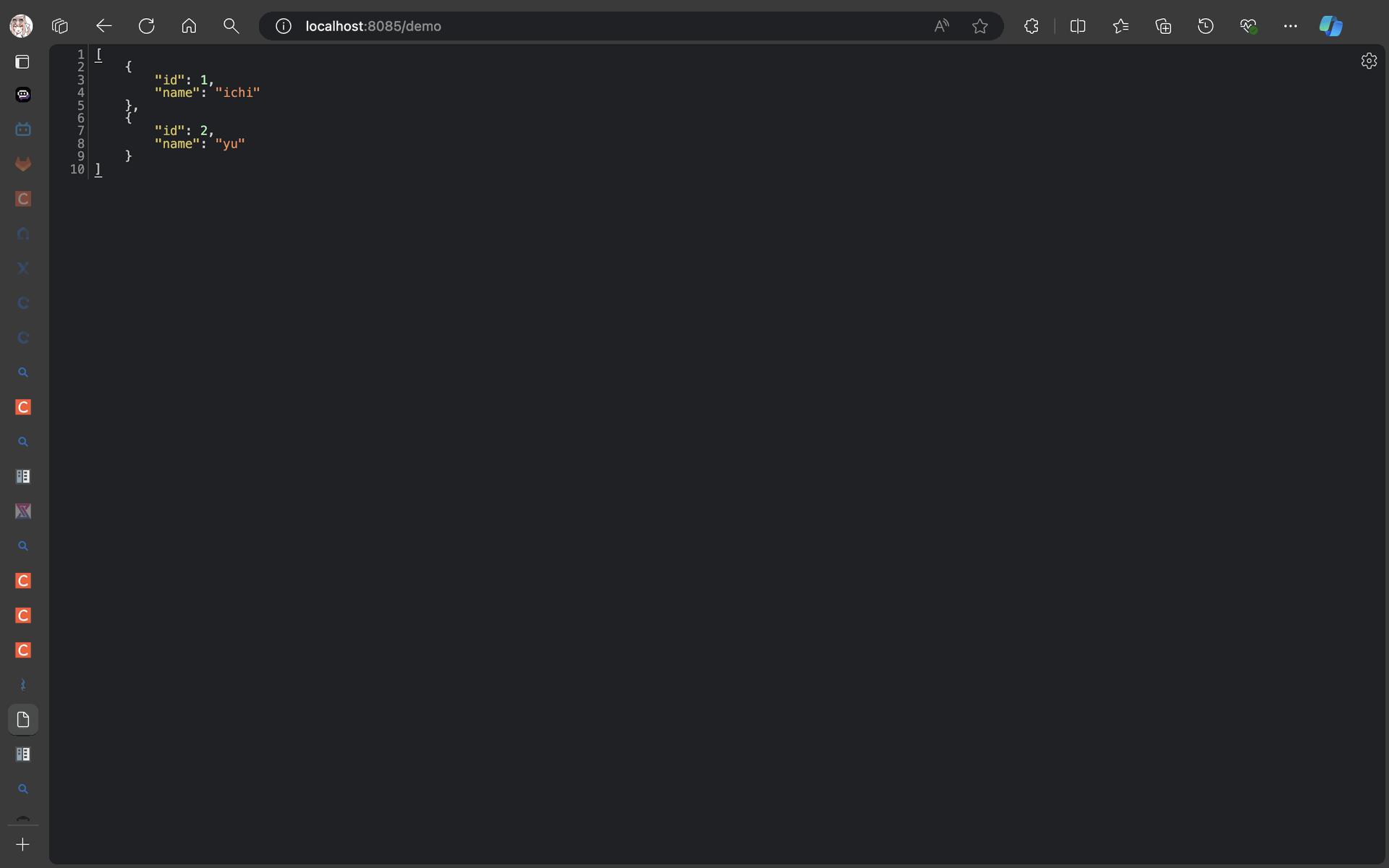Click the "}," on line 5
The width and height of the screenshot is (1389, 868).
coord(132,106)
